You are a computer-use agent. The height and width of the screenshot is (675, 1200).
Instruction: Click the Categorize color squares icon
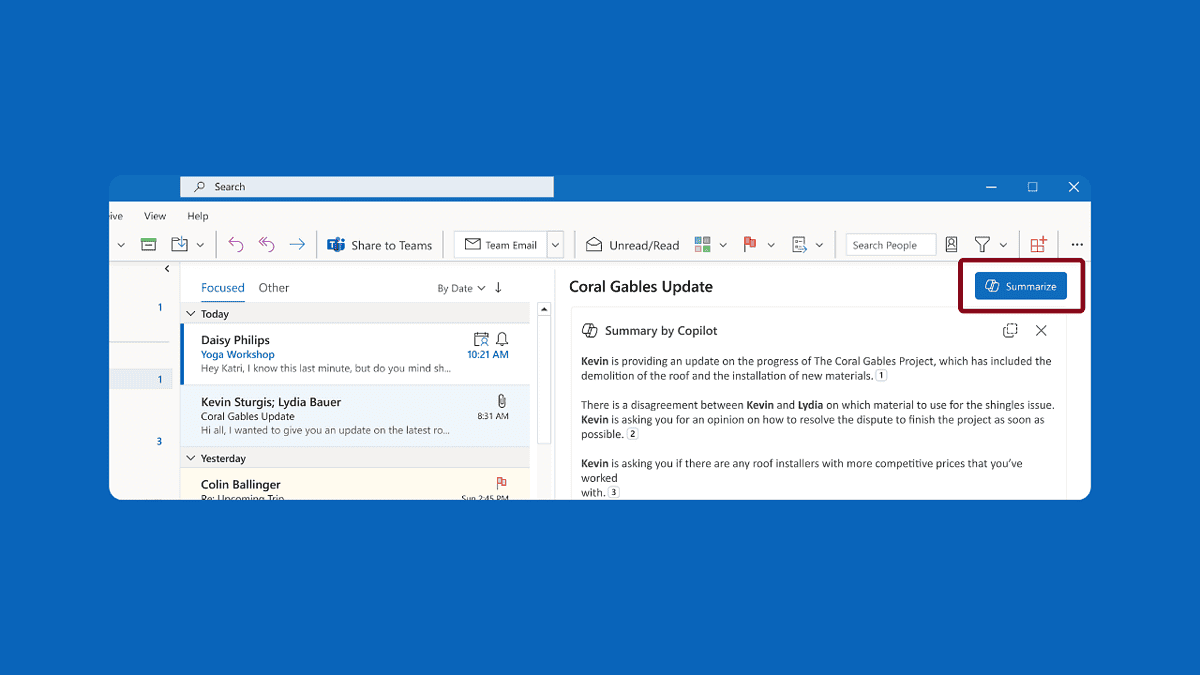(702, 244)
